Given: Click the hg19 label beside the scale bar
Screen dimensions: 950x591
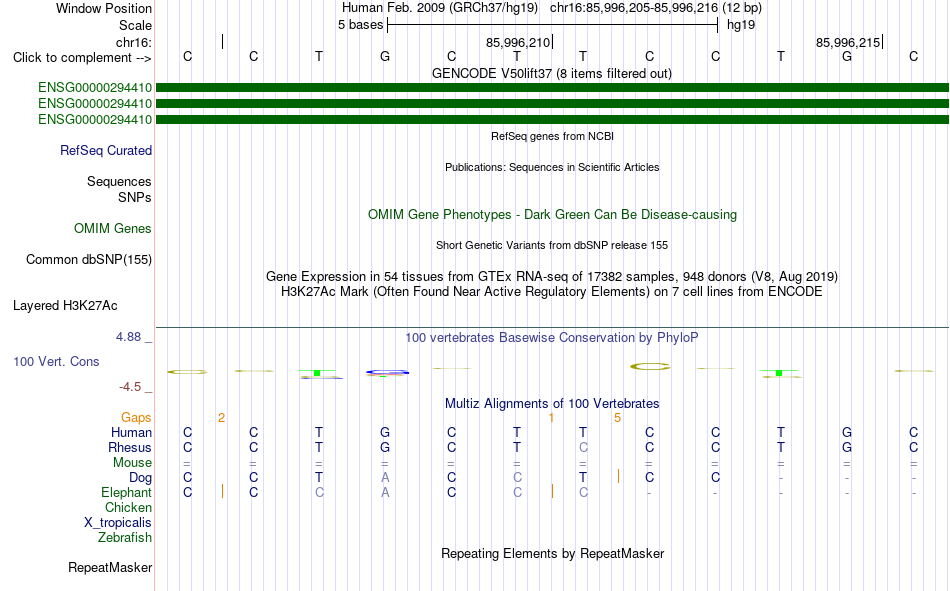Looking at the screenshot, I should click(x=741, y=25).
